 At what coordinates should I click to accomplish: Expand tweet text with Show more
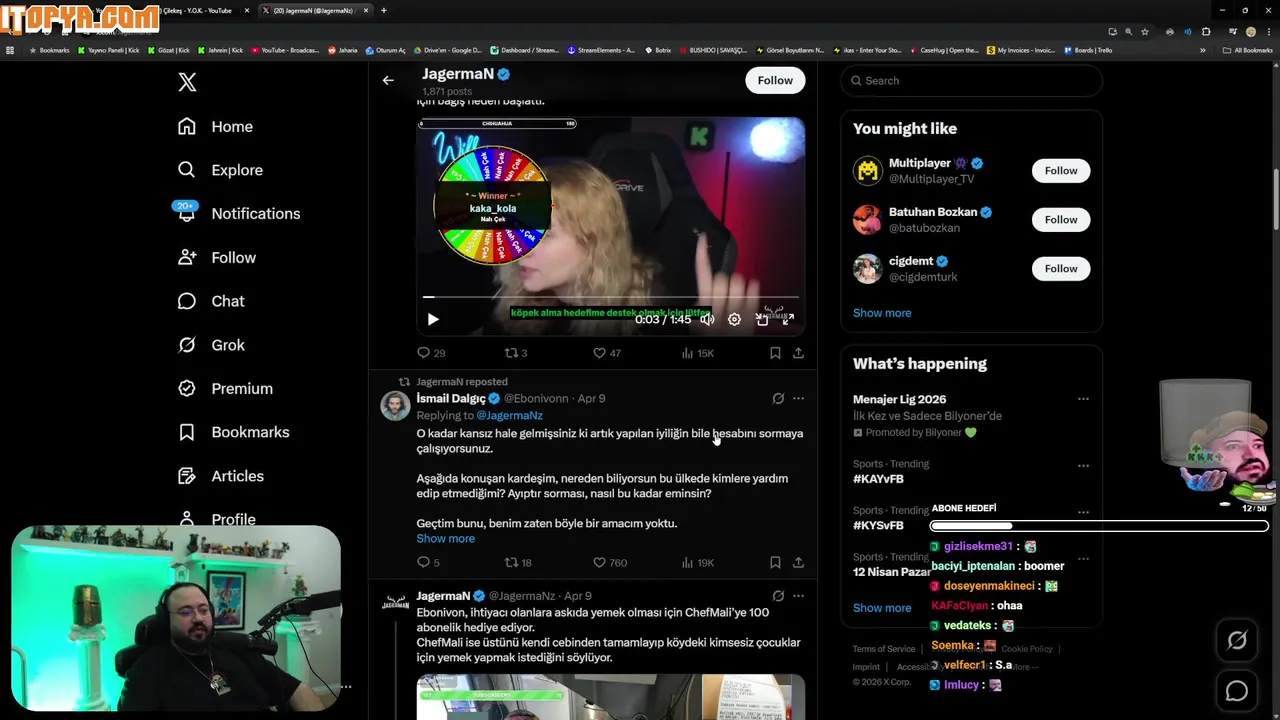446,538
